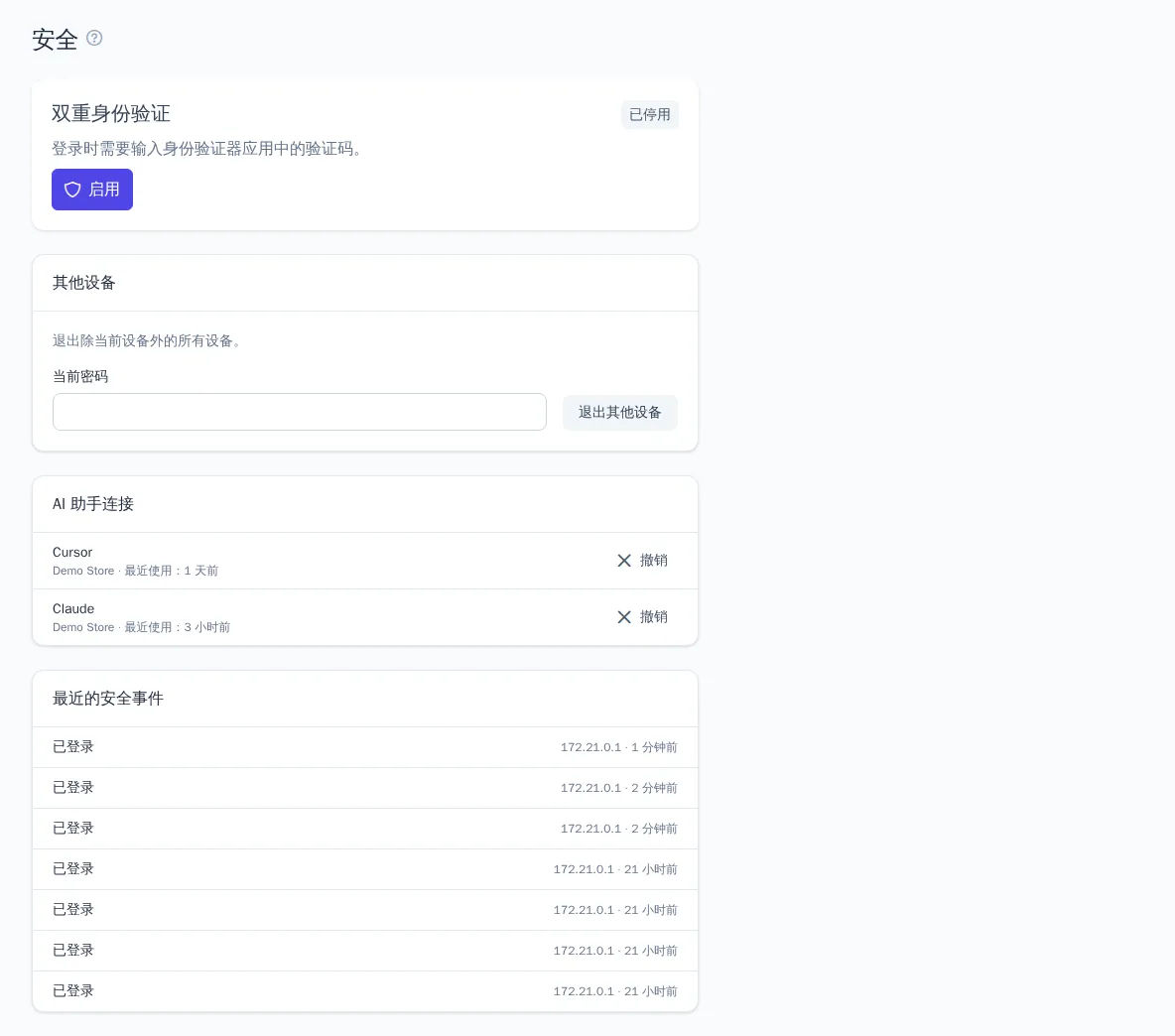Click the 已停用 status badge
Image resolution: width=1175 pixels, height=1036 pixels.
(x=650, y=114)
